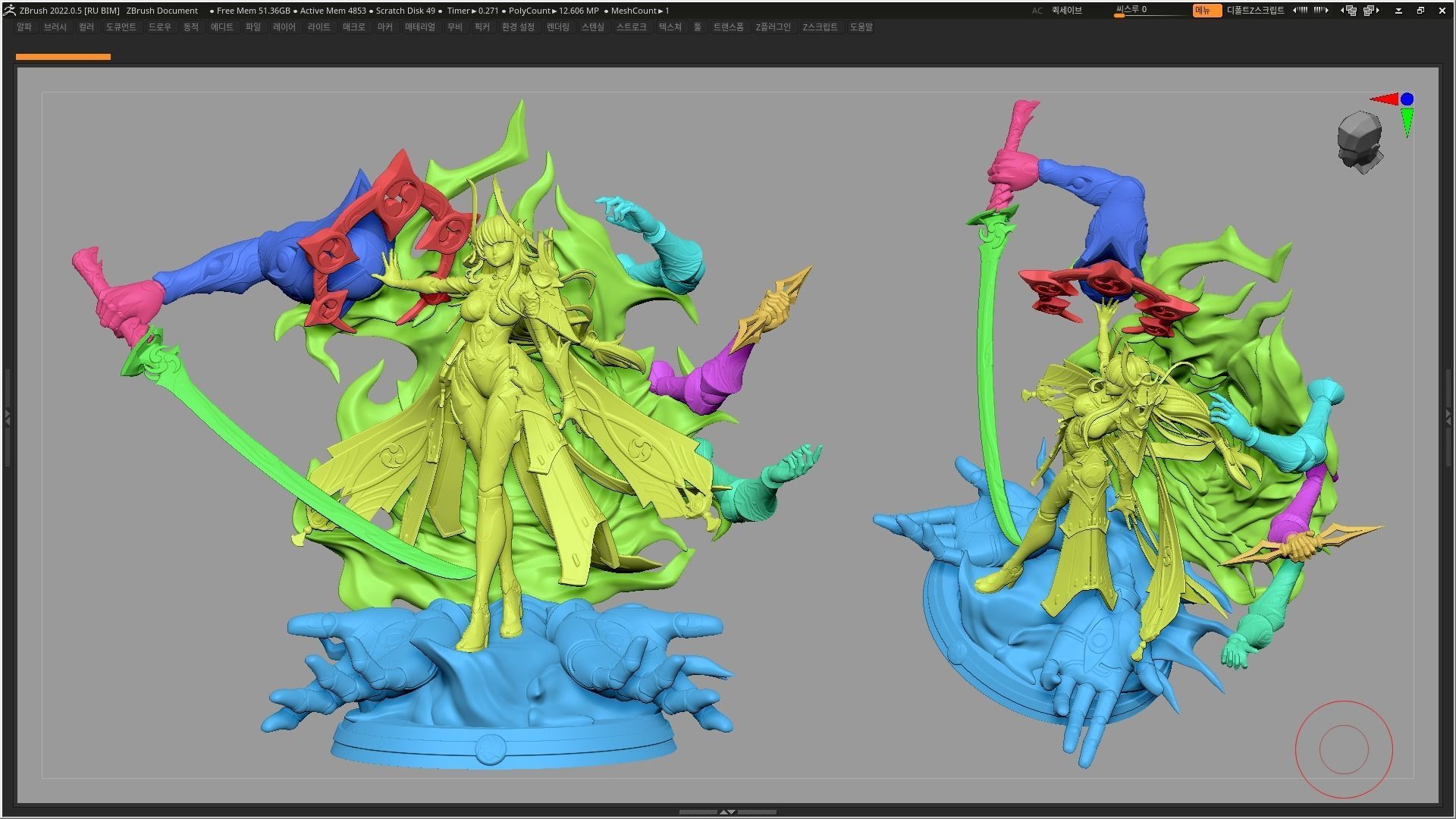Screen dimensions: 1456x819
Task: Open the 툴 (Tool) menu
Action: [698, 27]
